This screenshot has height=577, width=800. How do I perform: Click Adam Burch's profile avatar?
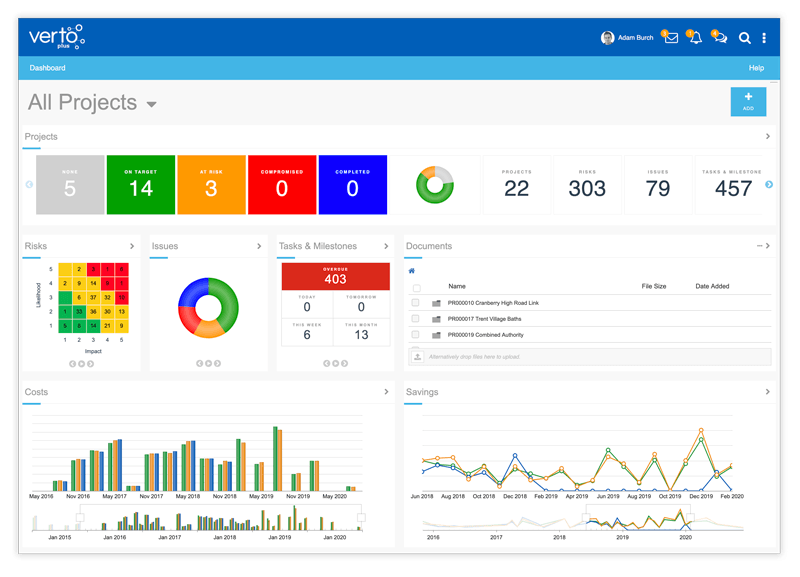[607, 38]
